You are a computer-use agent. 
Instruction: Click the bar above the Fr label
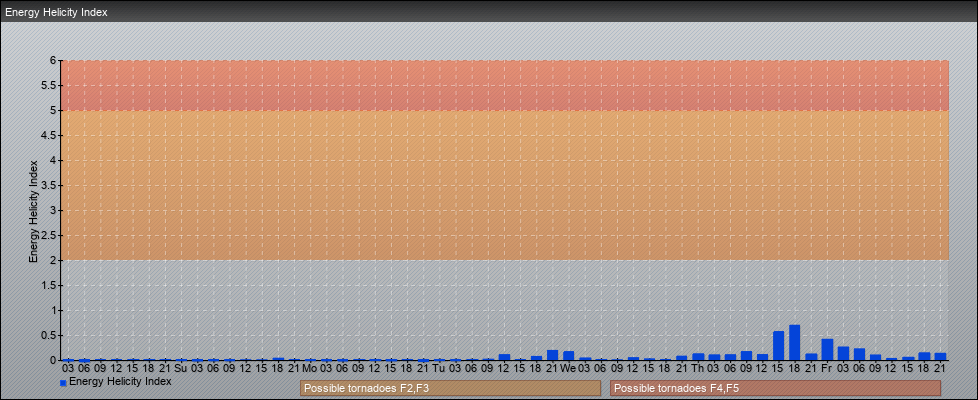tap(827, 349)
